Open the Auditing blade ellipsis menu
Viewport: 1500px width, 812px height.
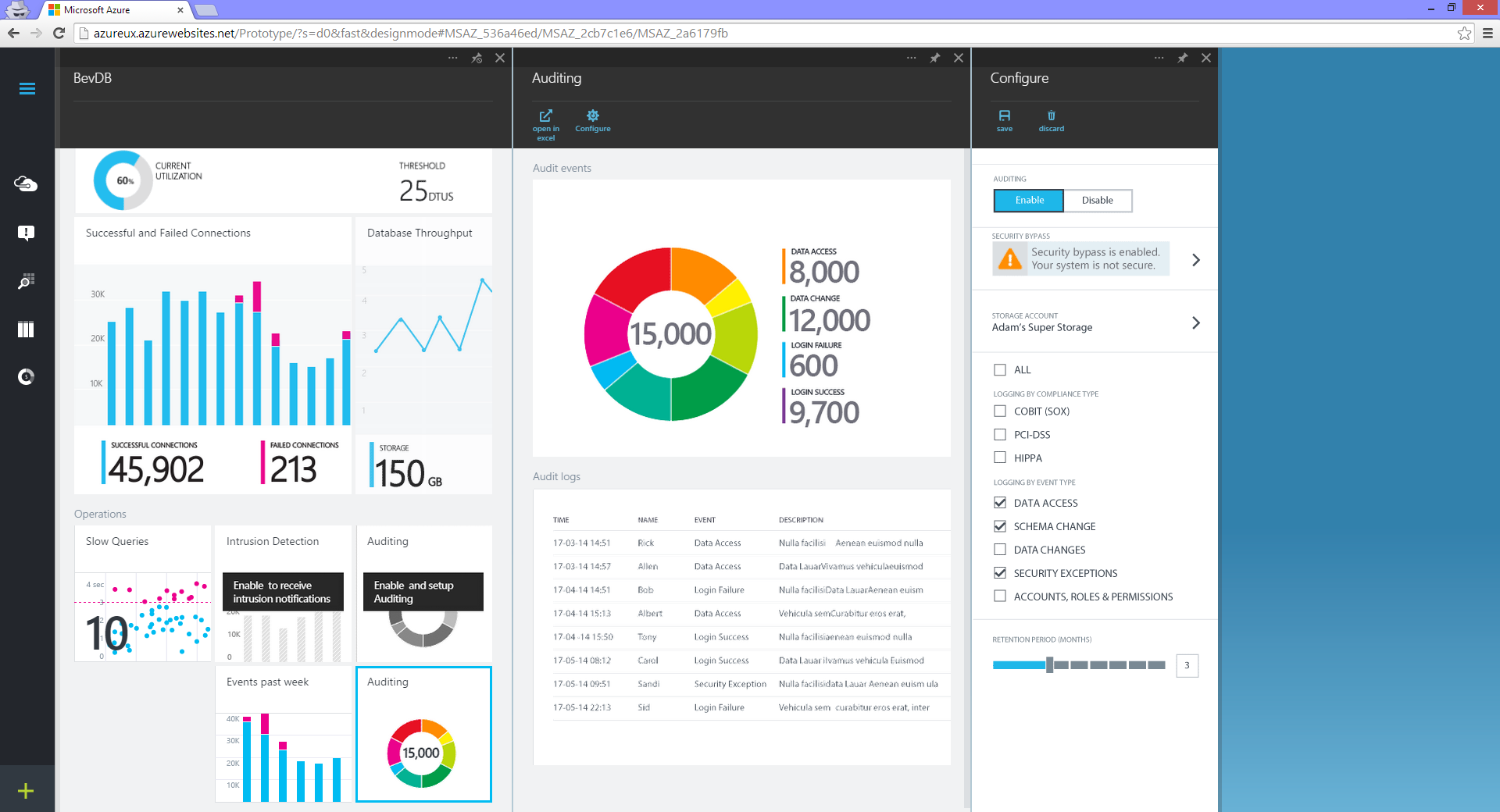[x=912, y=58]
